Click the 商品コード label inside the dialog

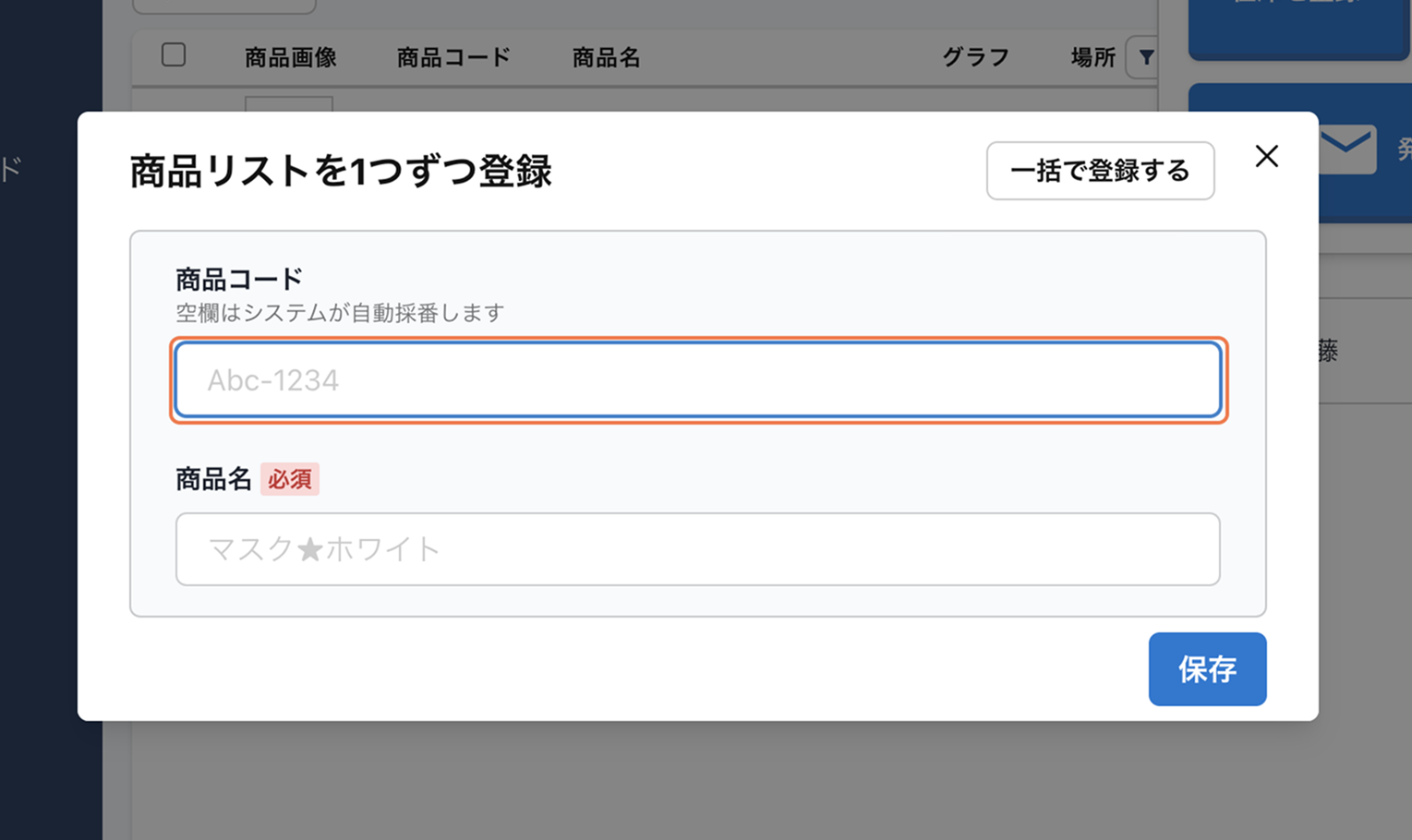coord(239,279)
